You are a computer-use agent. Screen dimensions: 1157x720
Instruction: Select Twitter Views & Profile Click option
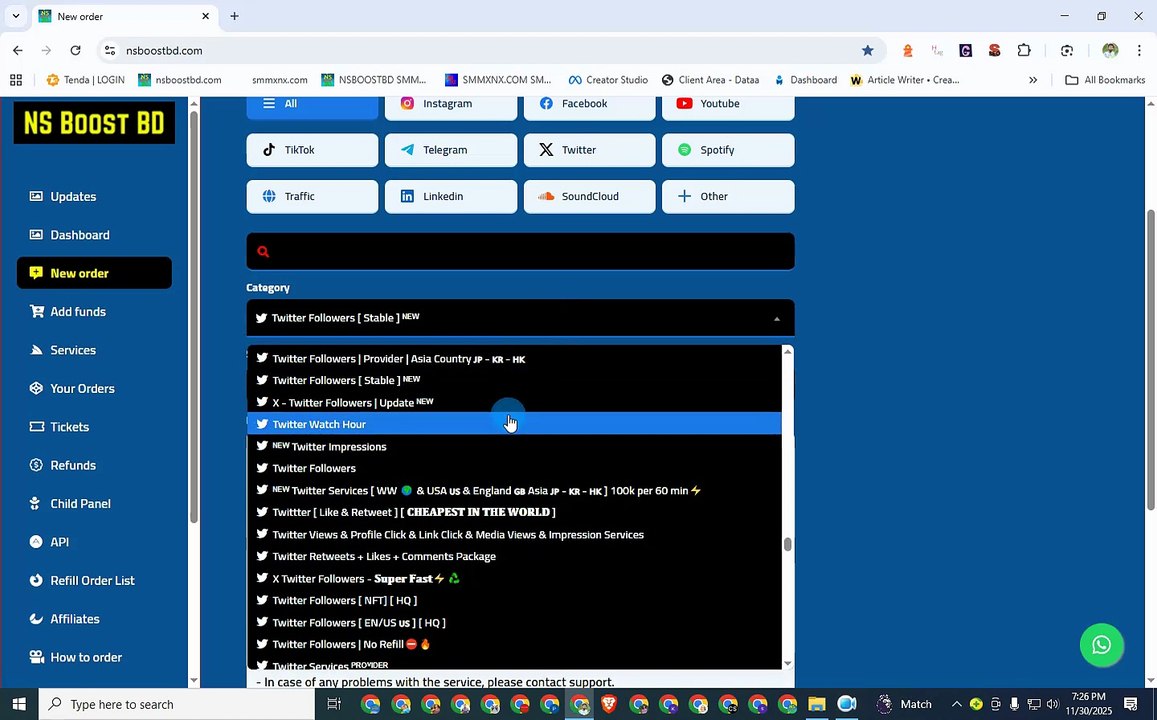(514, 534)
